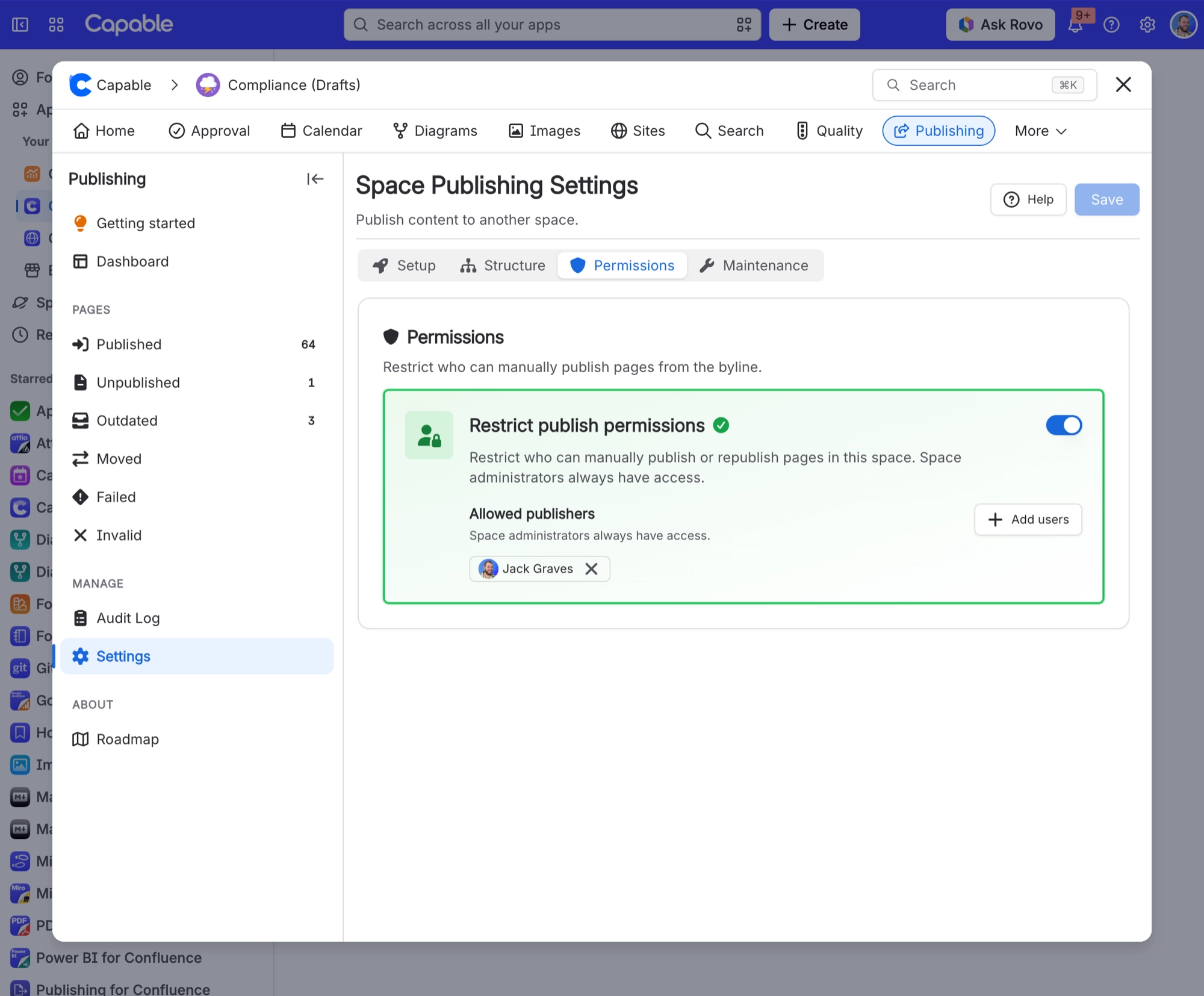The image size is (1204, 996).
Task: Open the notifications bell
Action: 1076,25
